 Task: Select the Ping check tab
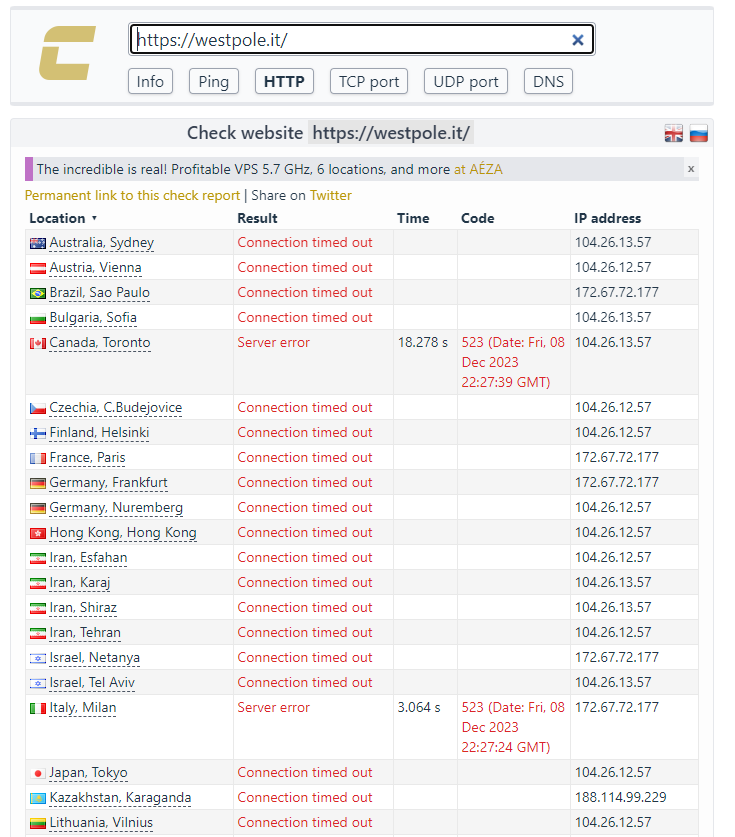click(213, 81)
